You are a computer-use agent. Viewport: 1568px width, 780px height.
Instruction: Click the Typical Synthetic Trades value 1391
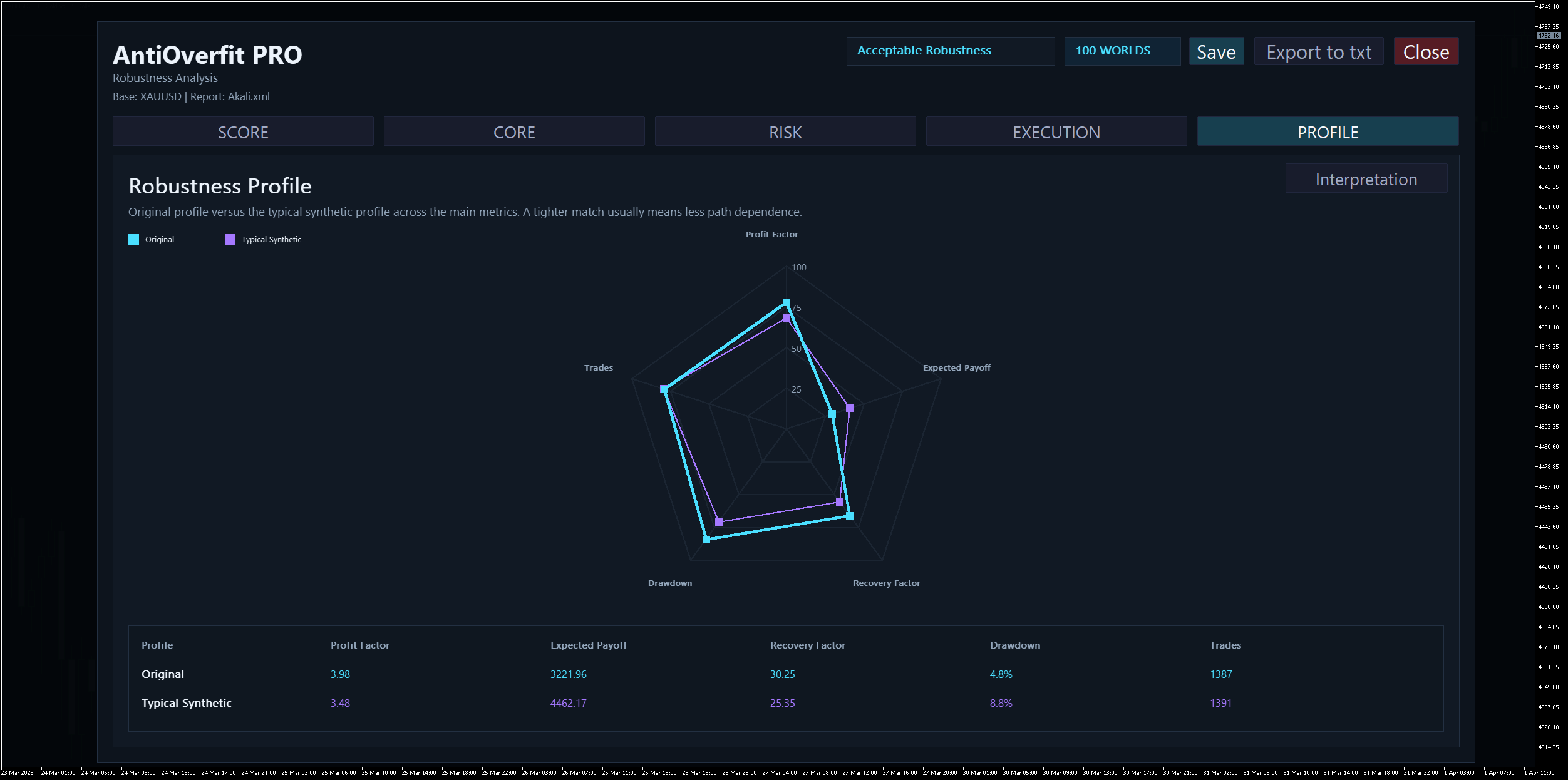[x=1220, y=703]
